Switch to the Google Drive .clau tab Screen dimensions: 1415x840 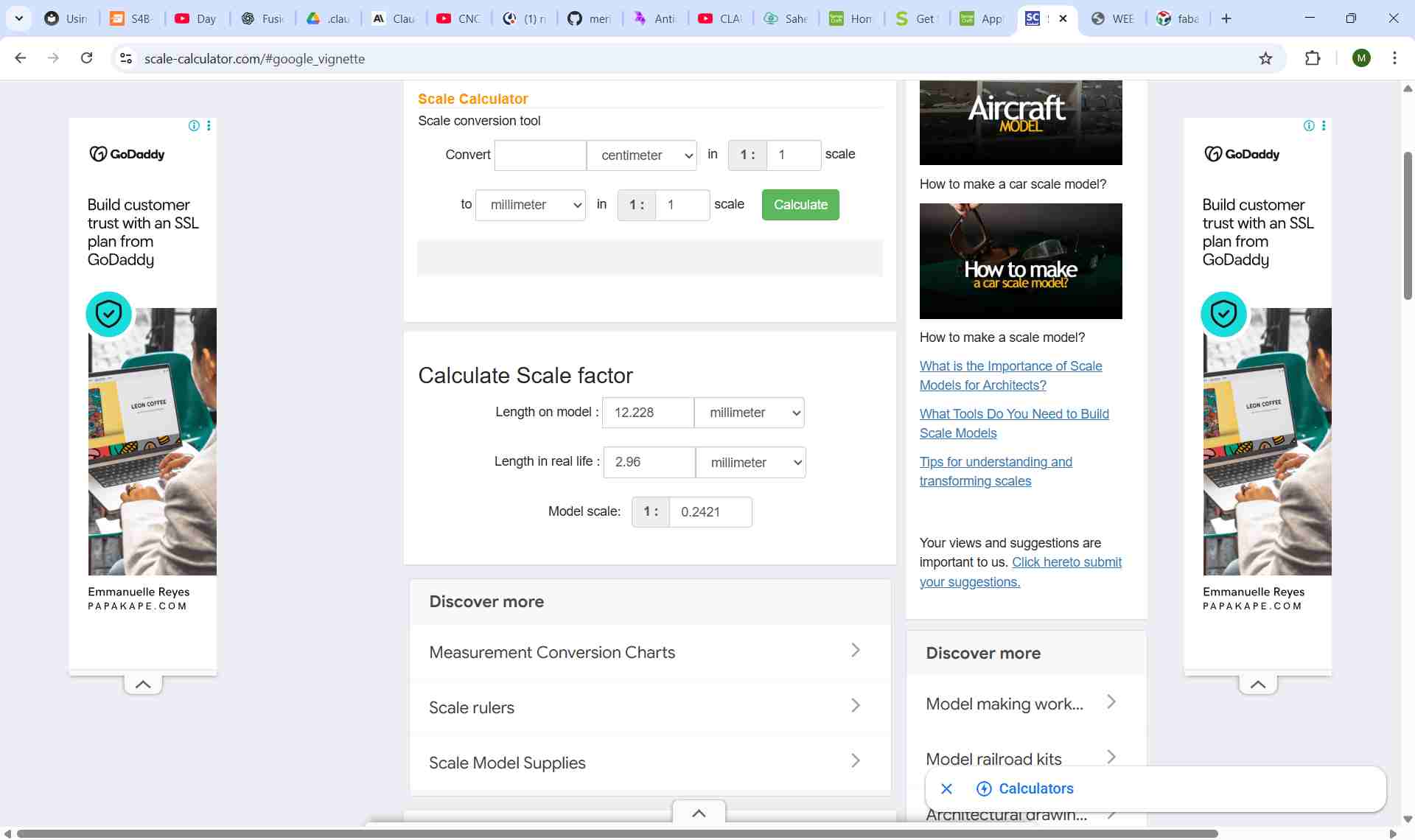pyautogui.click(x=327, y=18)
